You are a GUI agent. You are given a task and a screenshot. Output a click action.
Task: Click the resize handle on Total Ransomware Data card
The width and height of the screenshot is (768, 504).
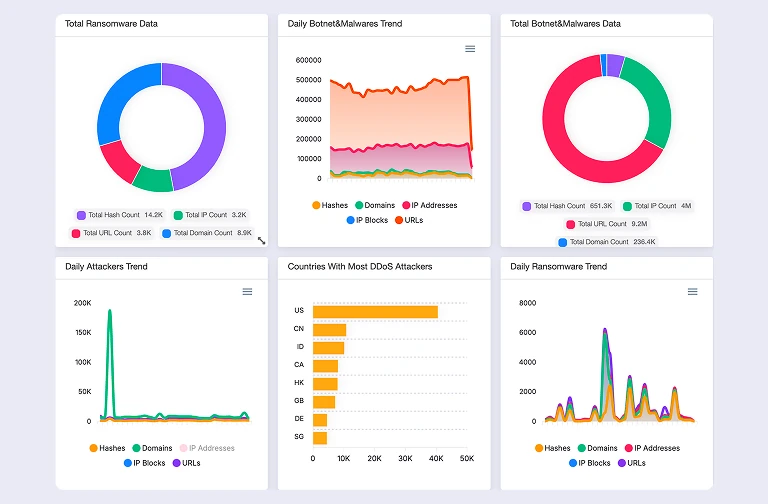pos(262,240)
